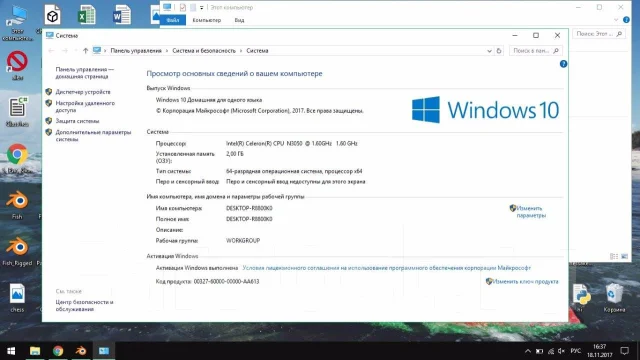The width and height of the screenshot is (640, 360).
Task: Click the search box in Explorer window
Action: tap(599, 34)
